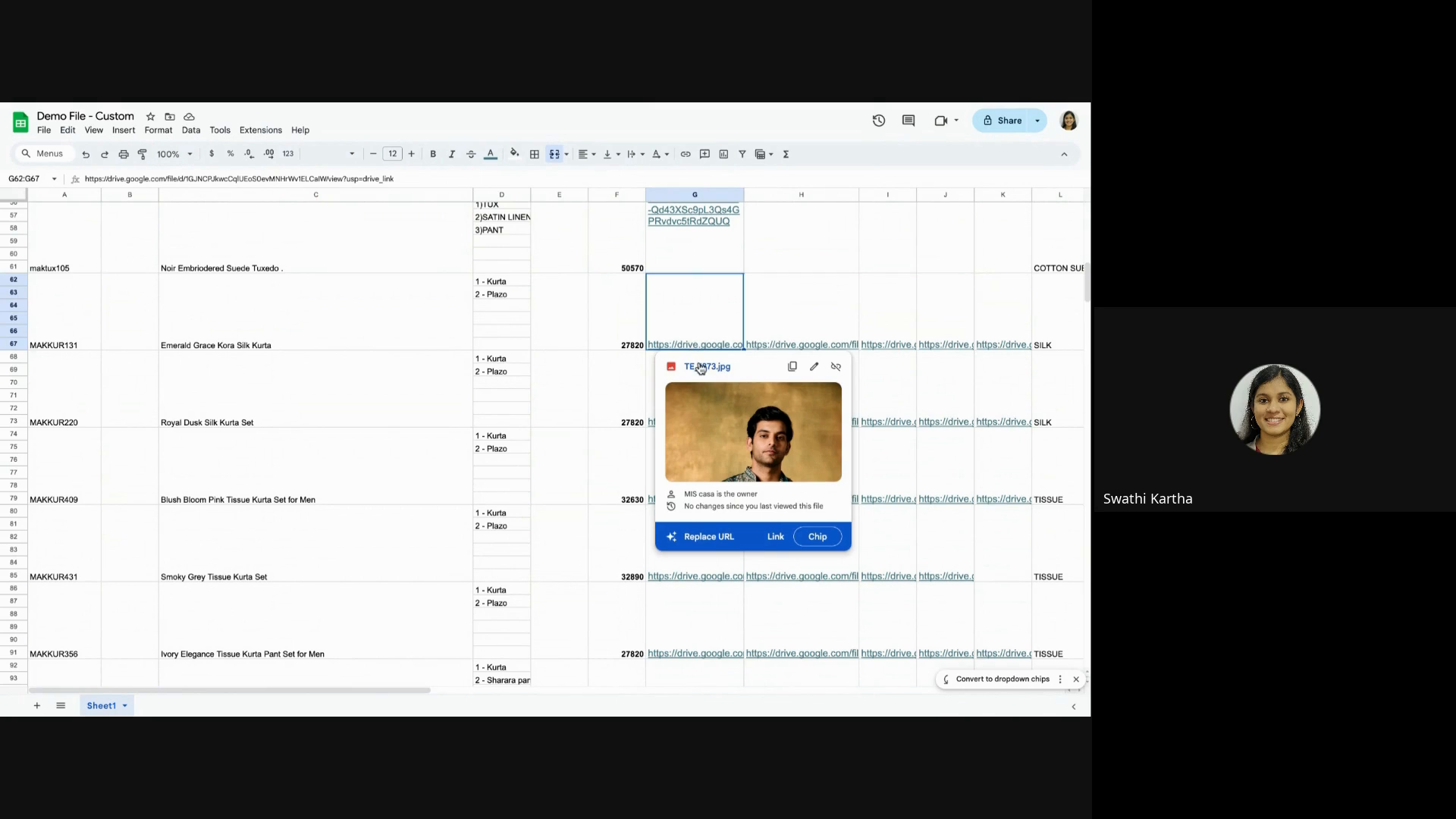The width and height of the screenshot is (1456, 819).
Task: Toggle italic formatting
Action: [451, 154]
